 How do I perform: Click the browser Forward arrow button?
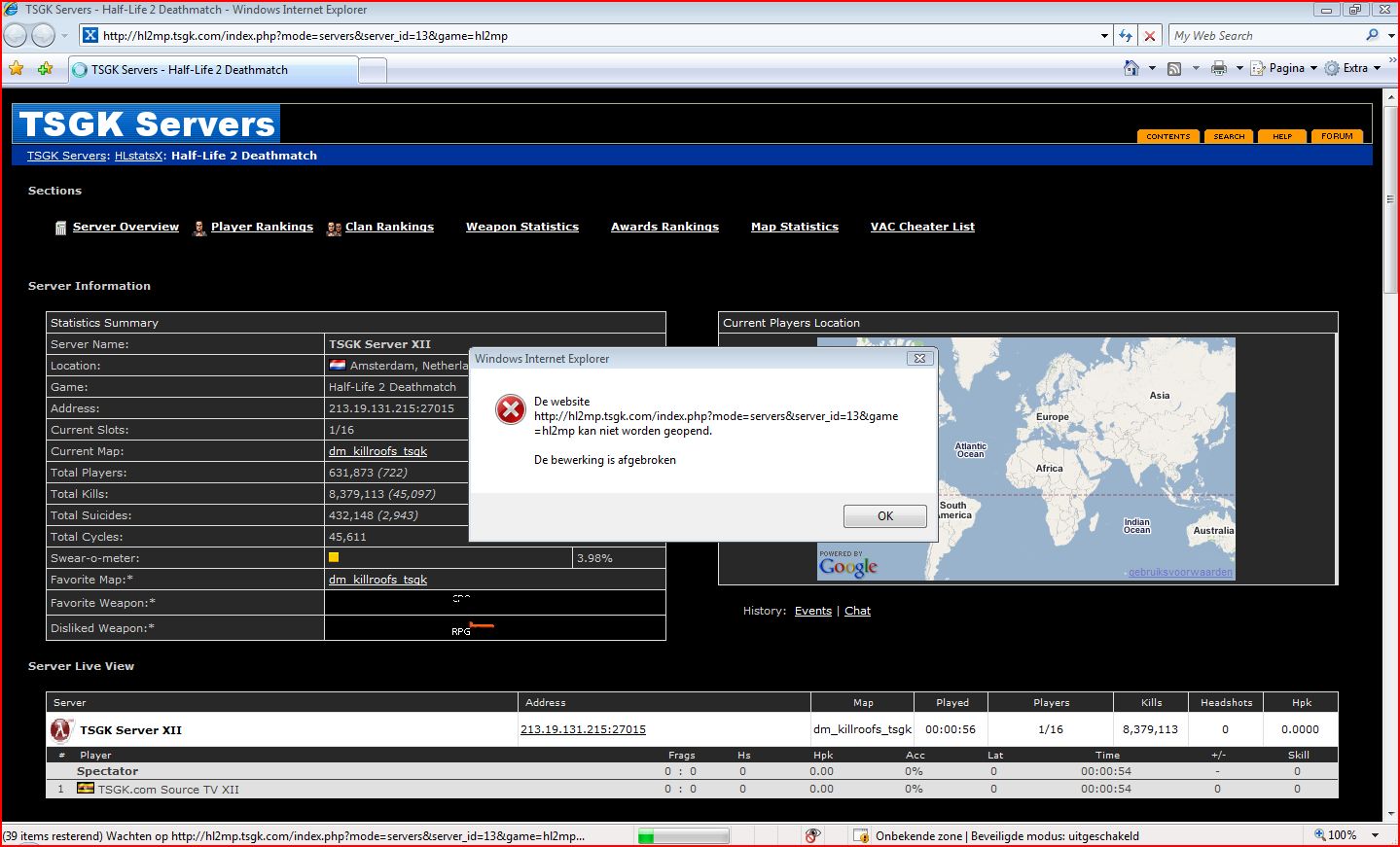[44, 35]
